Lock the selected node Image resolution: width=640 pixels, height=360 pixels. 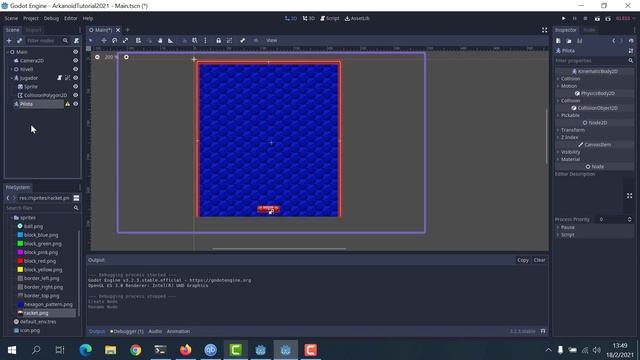(218, 40)
